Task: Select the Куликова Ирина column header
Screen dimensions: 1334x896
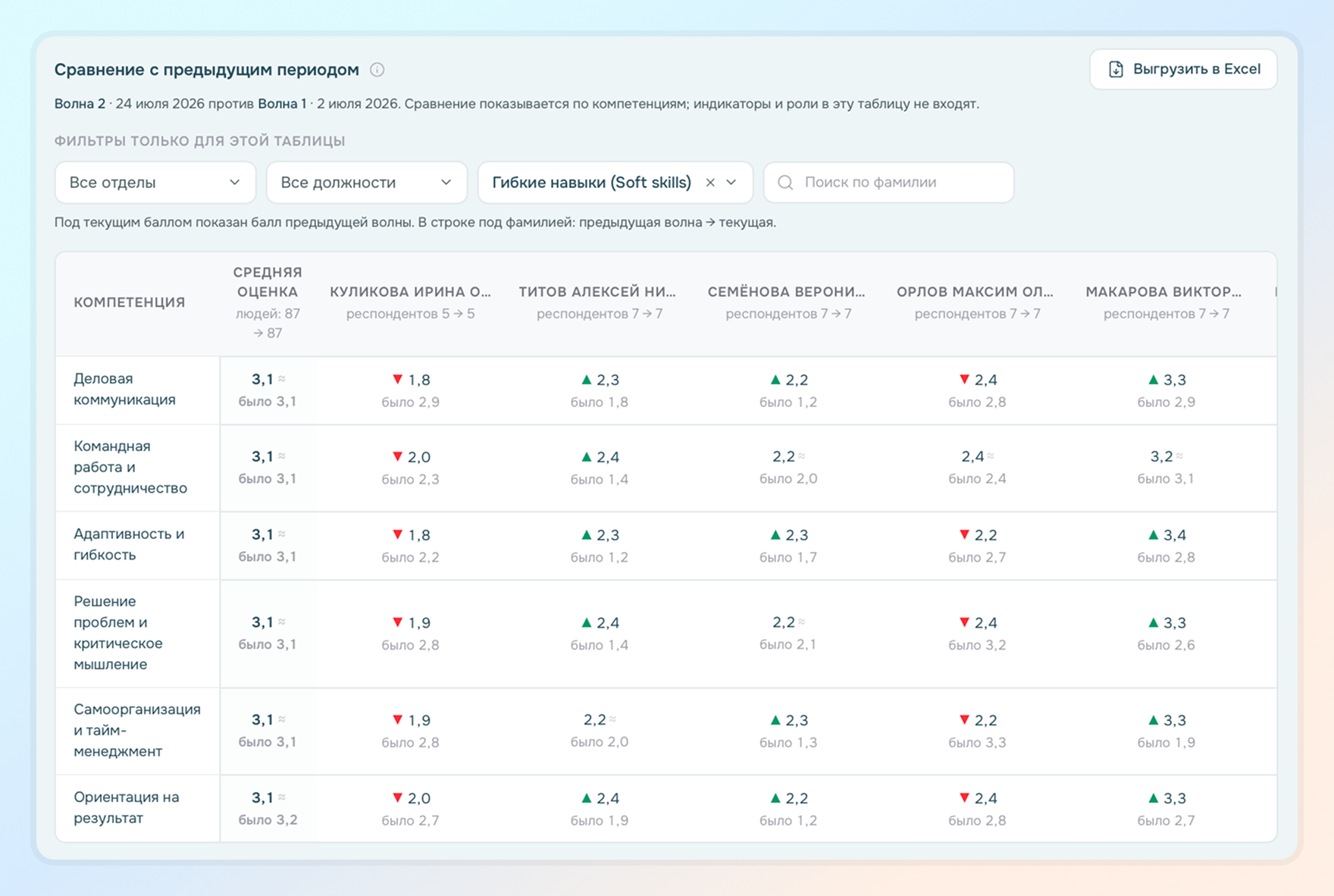Action: (x=410, y=292)
